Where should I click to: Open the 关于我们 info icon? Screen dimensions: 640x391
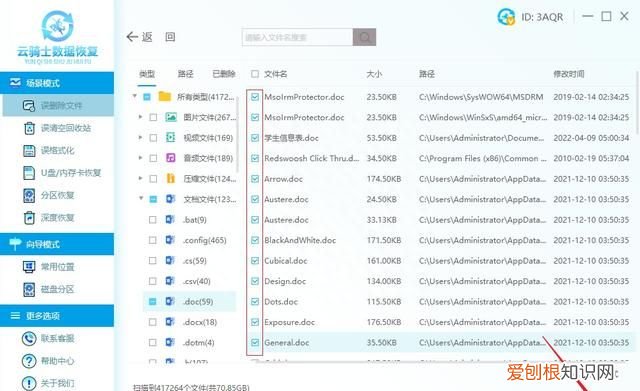coord(29,383)
